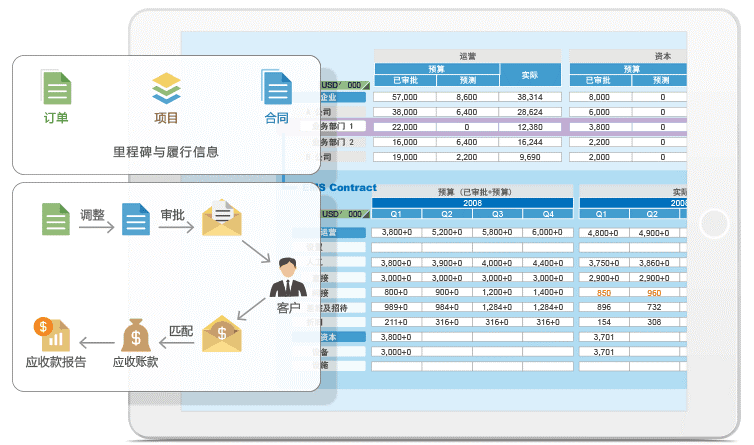The image size is (754, 445).
Task: Click the cell containing 57,000
Action: [x=404, y=98]
